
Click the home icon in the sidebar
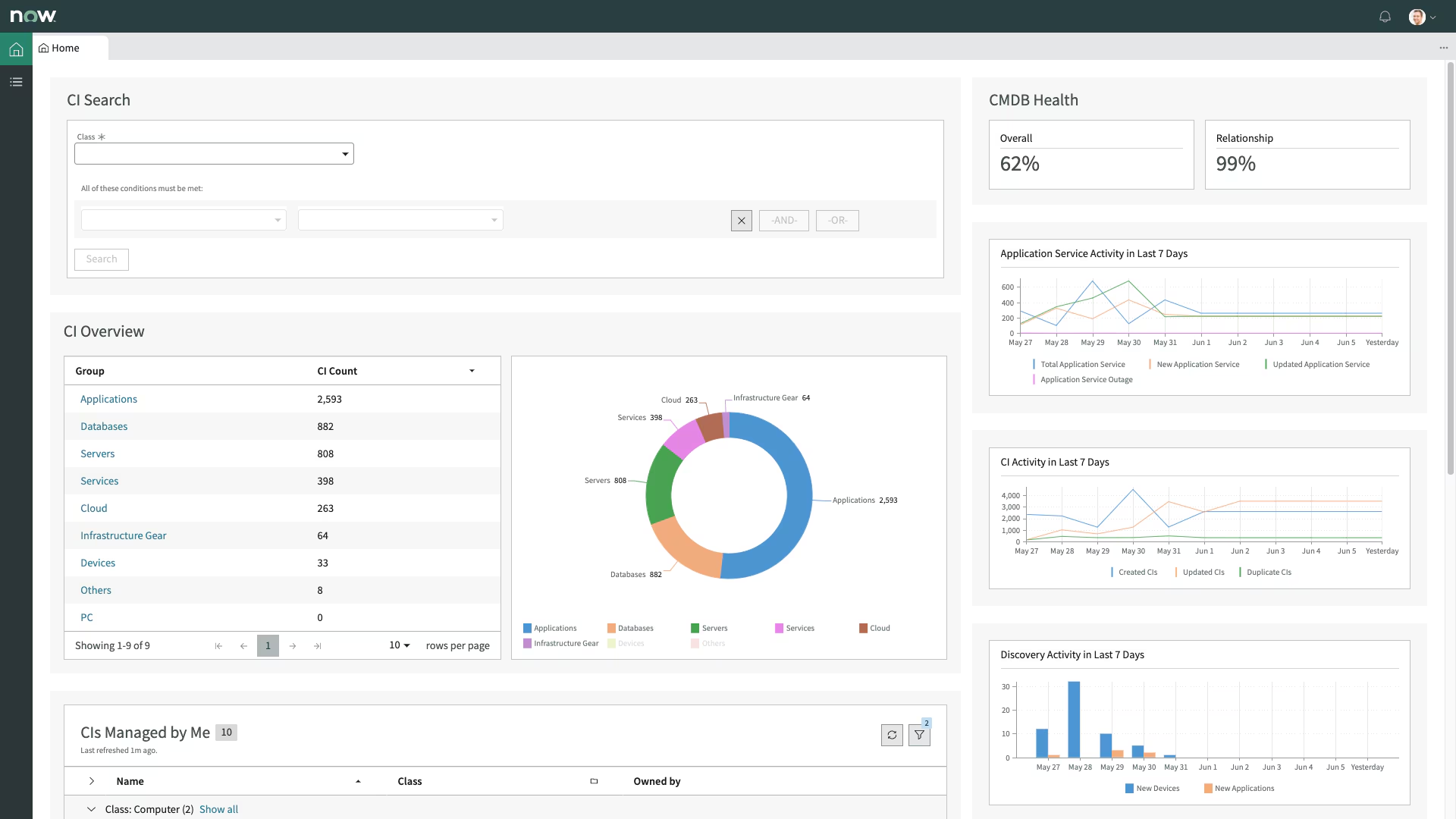coord(15,49)
